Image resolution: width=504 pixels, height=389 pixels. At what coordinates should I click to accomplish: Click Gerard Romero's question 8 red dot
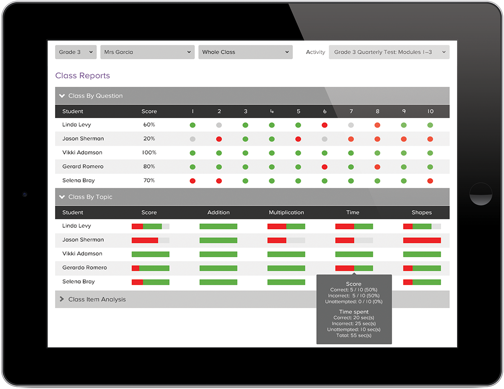(377, 167)
